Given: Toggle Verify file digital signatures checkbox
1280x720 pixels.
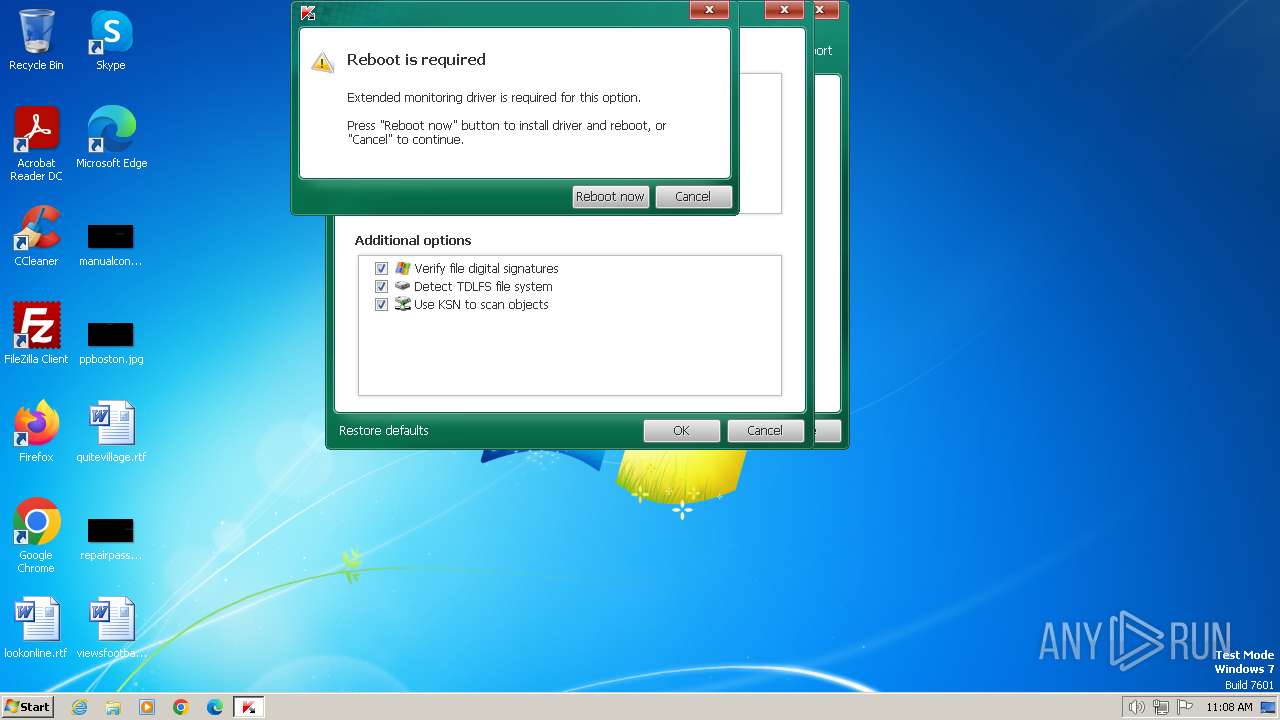Looking at the screenshot, I should pos(381,268).
